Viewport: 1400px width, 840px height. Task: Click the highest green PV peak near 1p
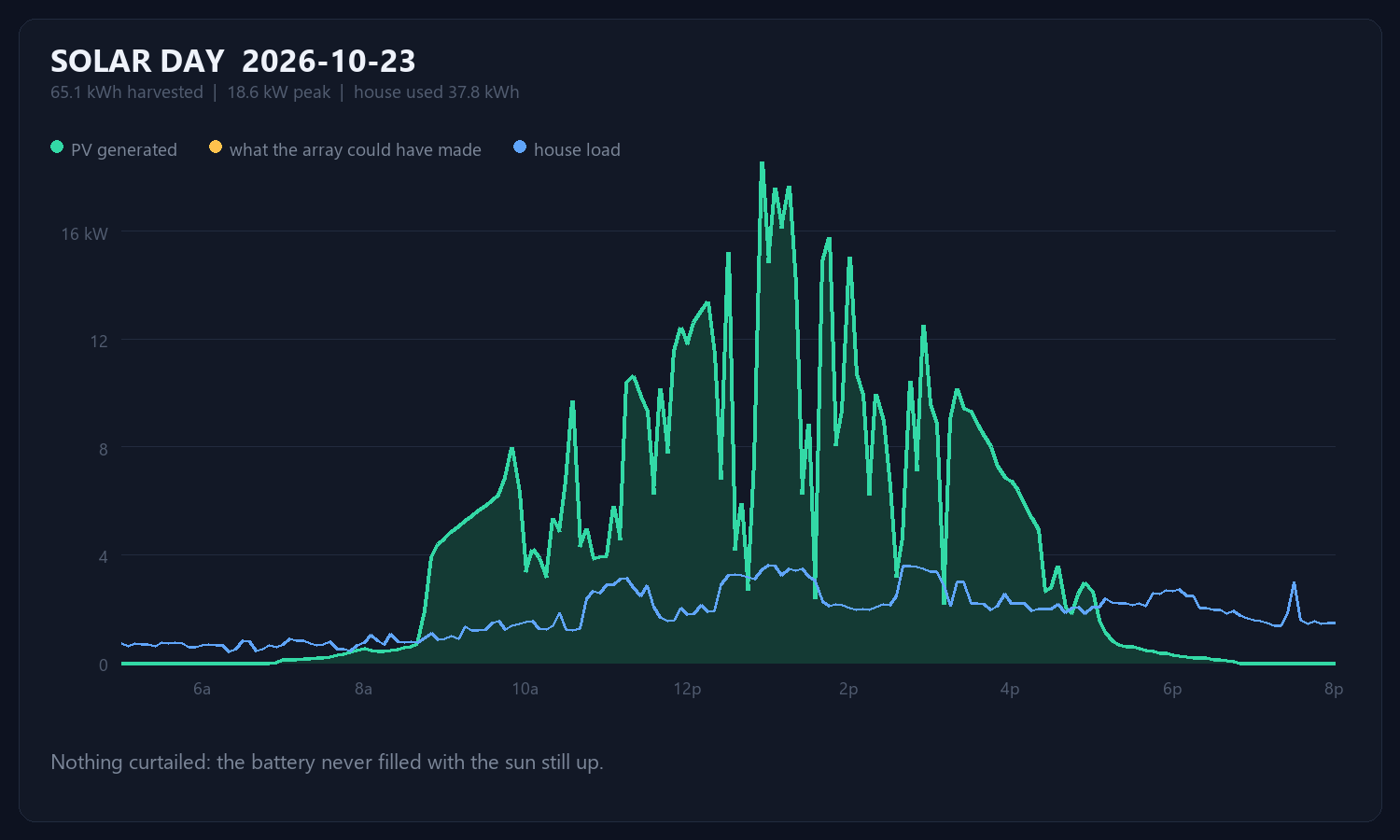[x=762, y=163]
